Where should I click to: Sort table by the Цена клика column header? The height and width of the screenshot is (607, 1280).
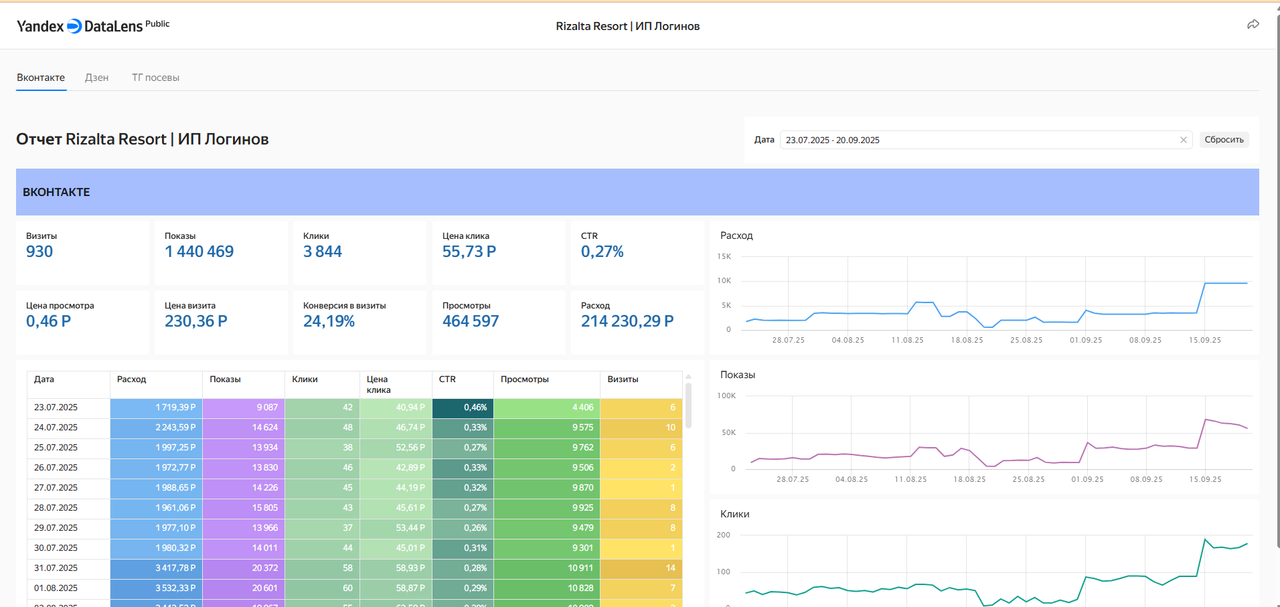tap(396, 385)
